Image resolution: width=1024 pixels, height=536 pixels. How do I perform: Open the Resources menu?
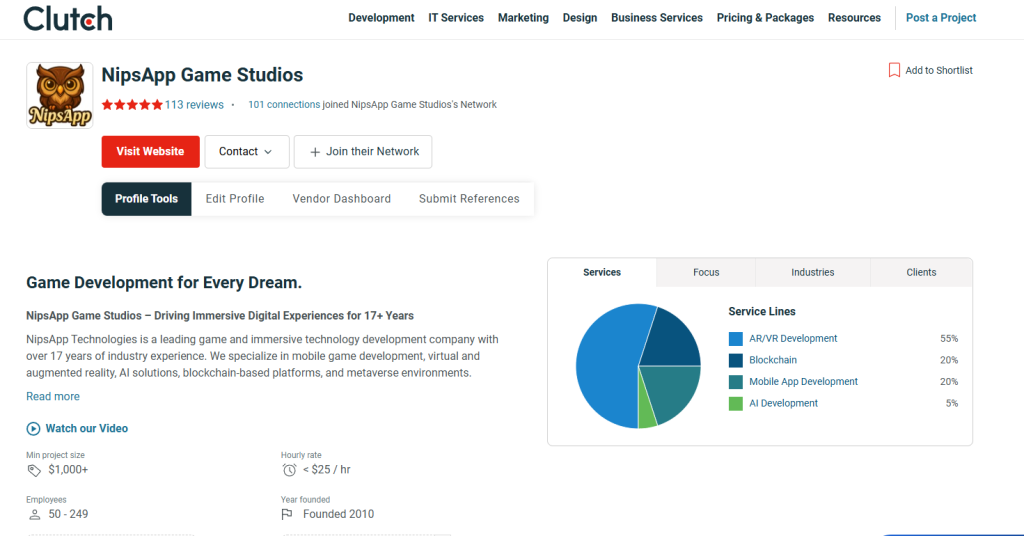(854, 18)
